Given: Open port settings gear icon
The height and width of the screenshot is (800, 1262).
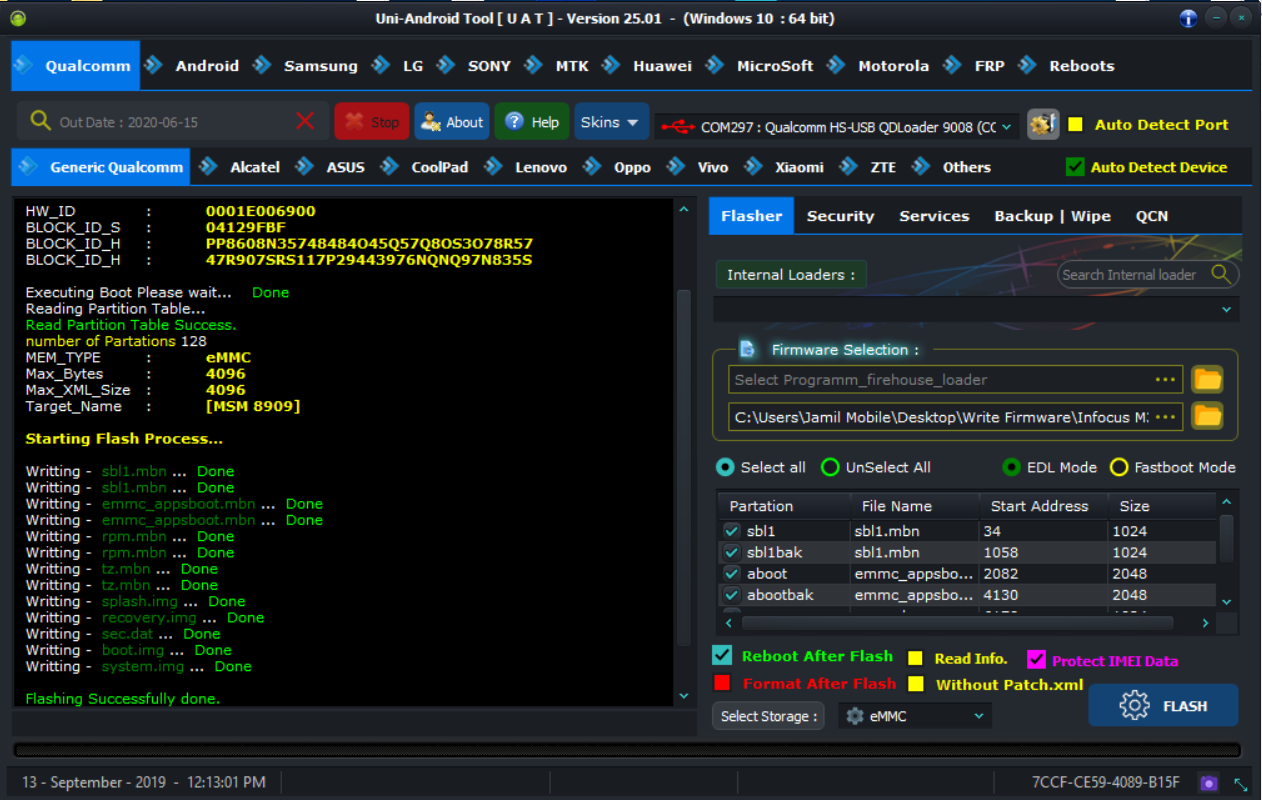Looking at the screenshot, I should pyautogui.click(x=1043, y=125).
